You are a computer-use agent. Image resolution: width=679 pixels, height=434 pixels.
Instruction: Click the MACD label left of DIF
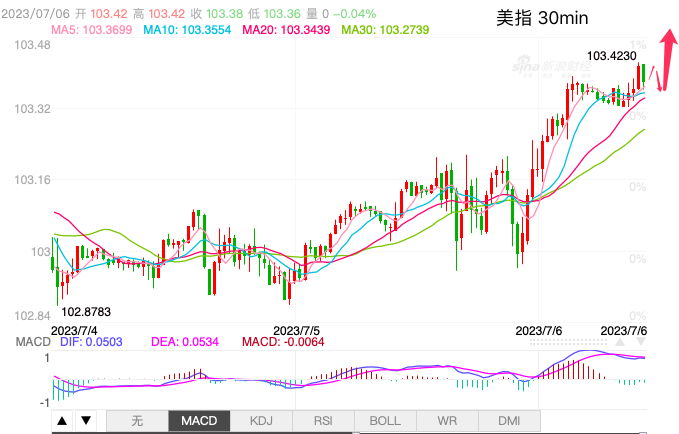(33, 342)
